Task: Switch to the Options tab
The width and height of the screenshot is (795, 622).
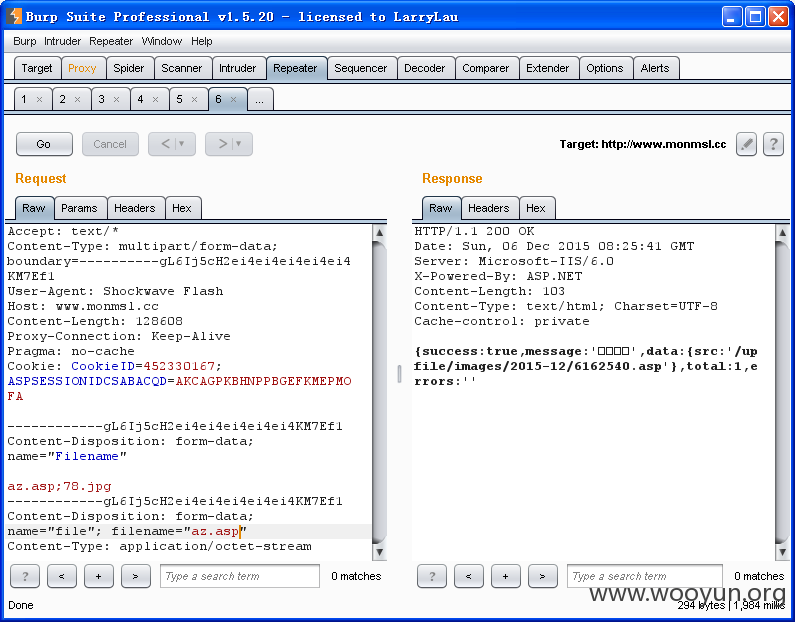Action: [x=604, y=68]
